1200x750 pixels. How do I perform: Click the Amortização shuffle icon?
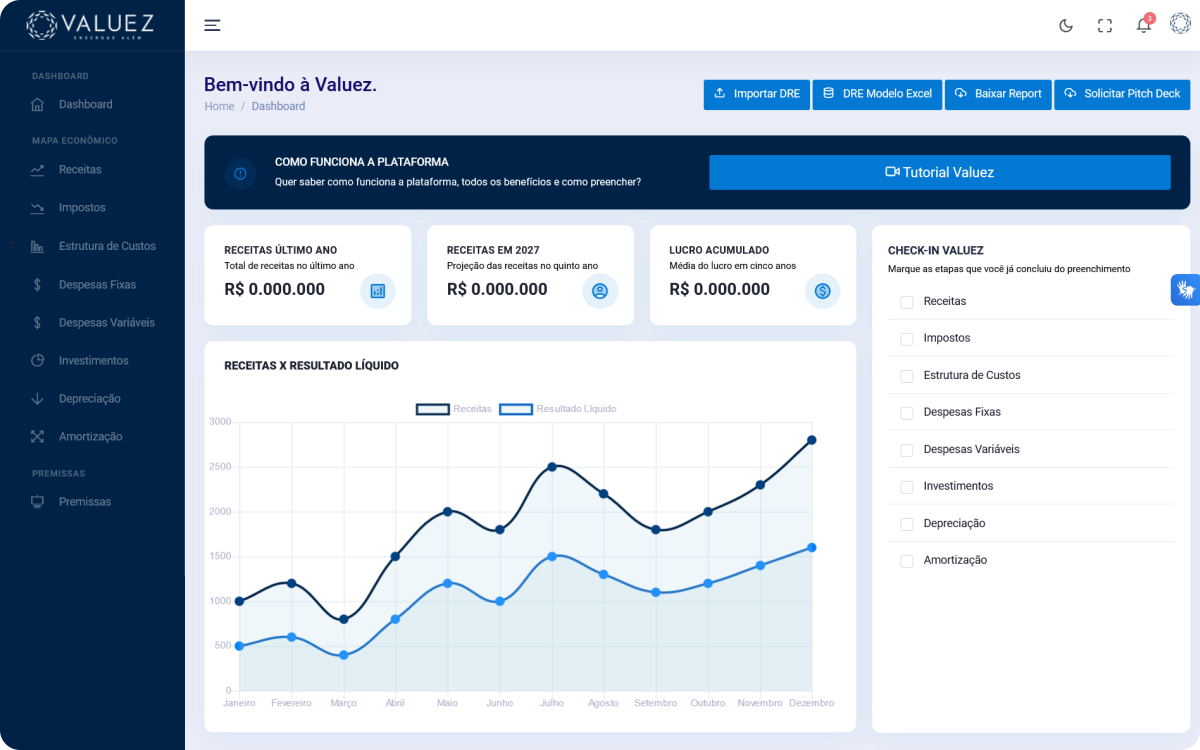point(37,437)
